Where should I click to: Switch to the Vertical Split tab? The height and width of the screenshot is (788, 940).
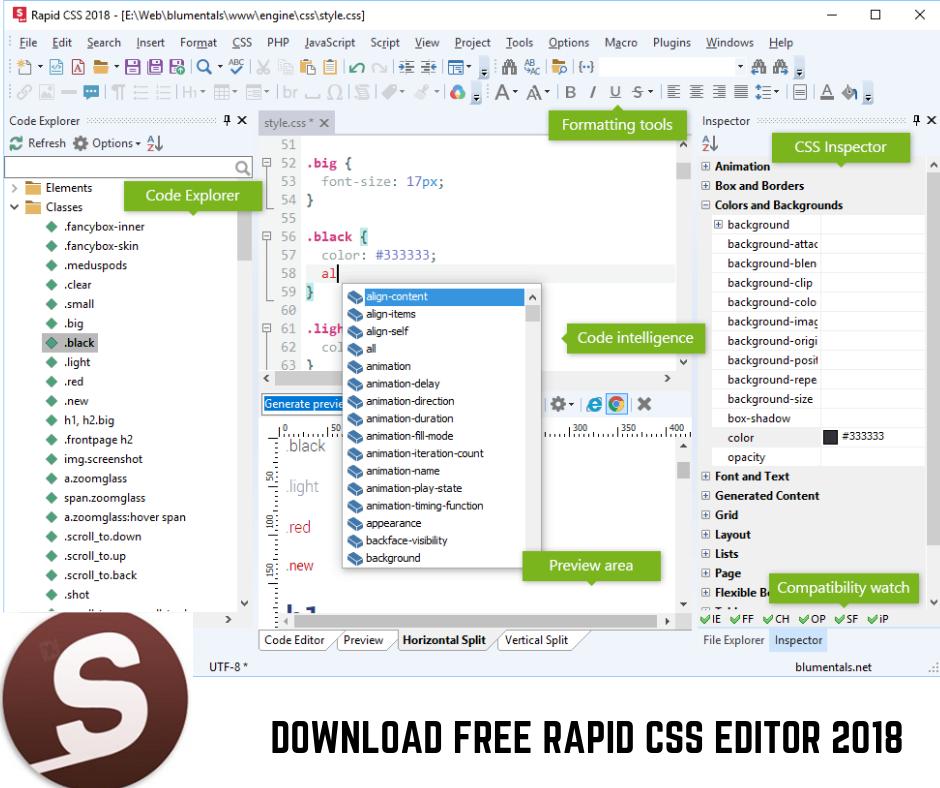click(x=536, y=640)
